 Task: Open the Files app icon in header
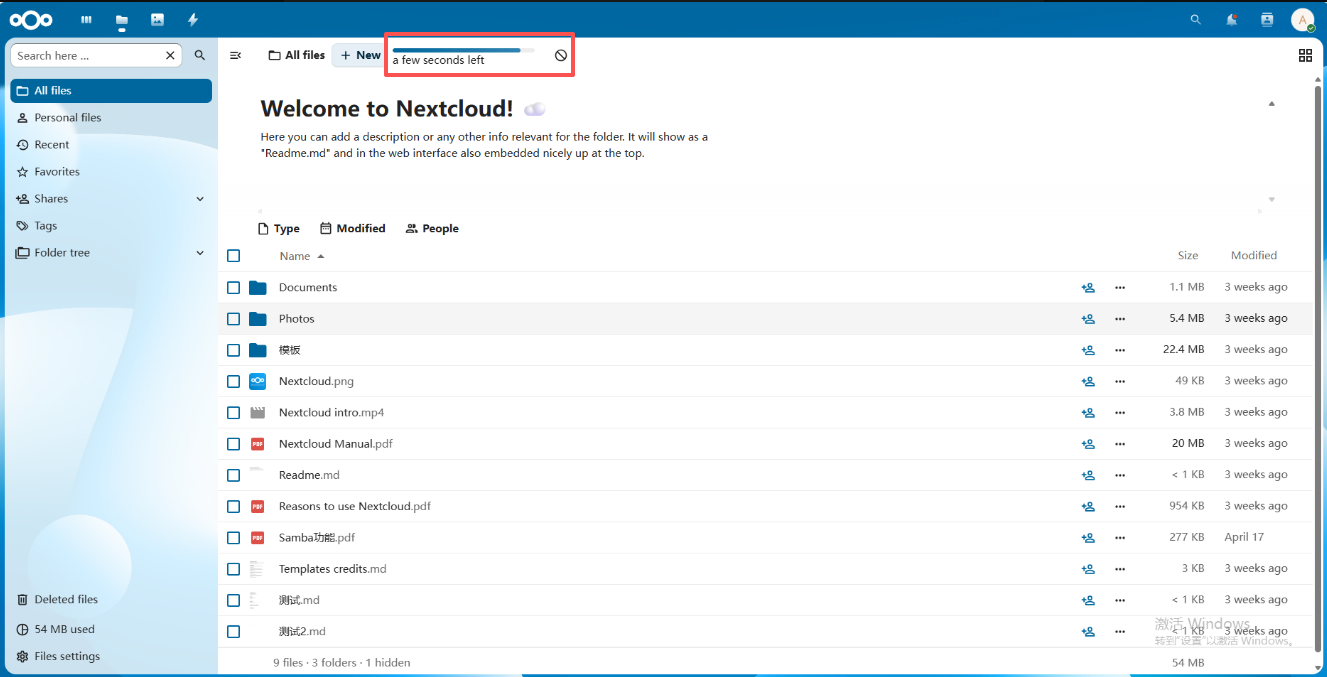[122, 19]
